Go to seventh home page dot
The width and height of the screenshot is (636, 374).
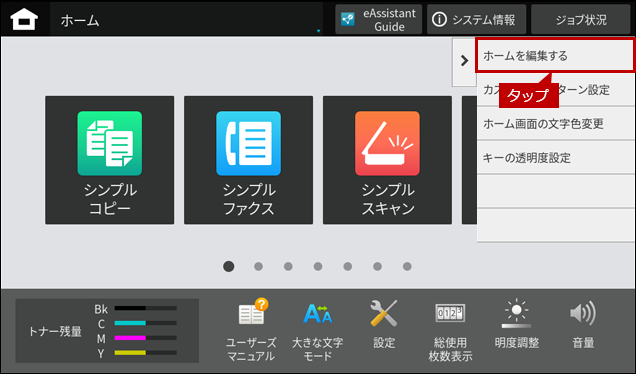407,267
